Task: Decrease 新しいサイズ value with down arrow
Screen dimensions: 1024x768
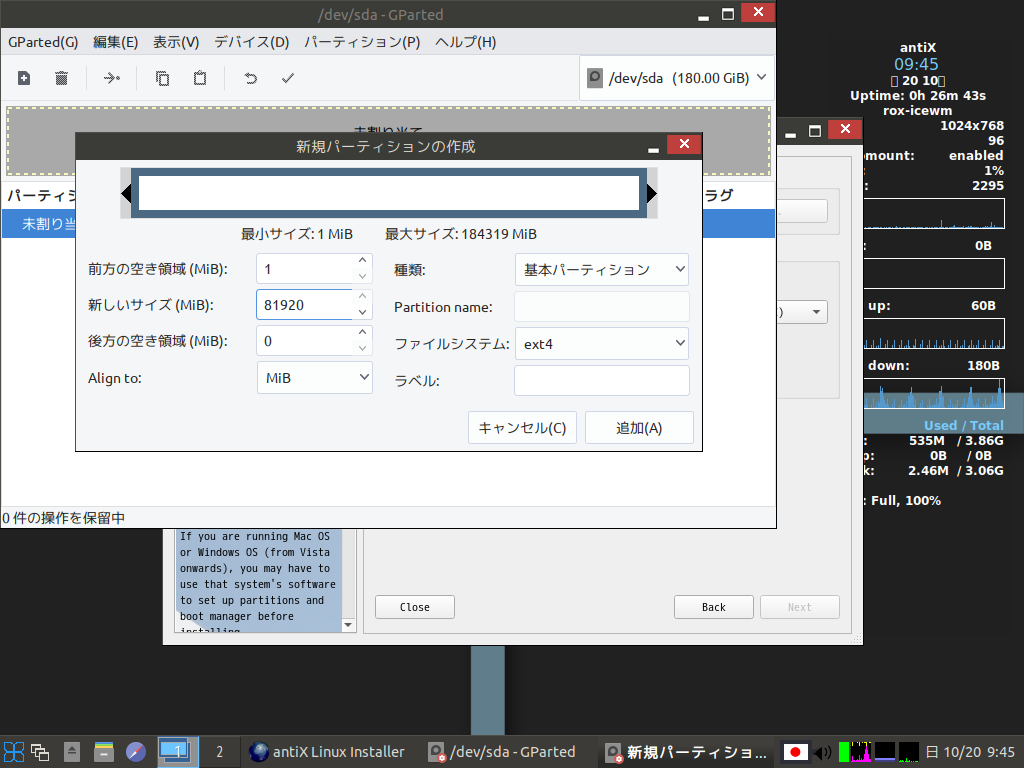Action: point(362,312)
